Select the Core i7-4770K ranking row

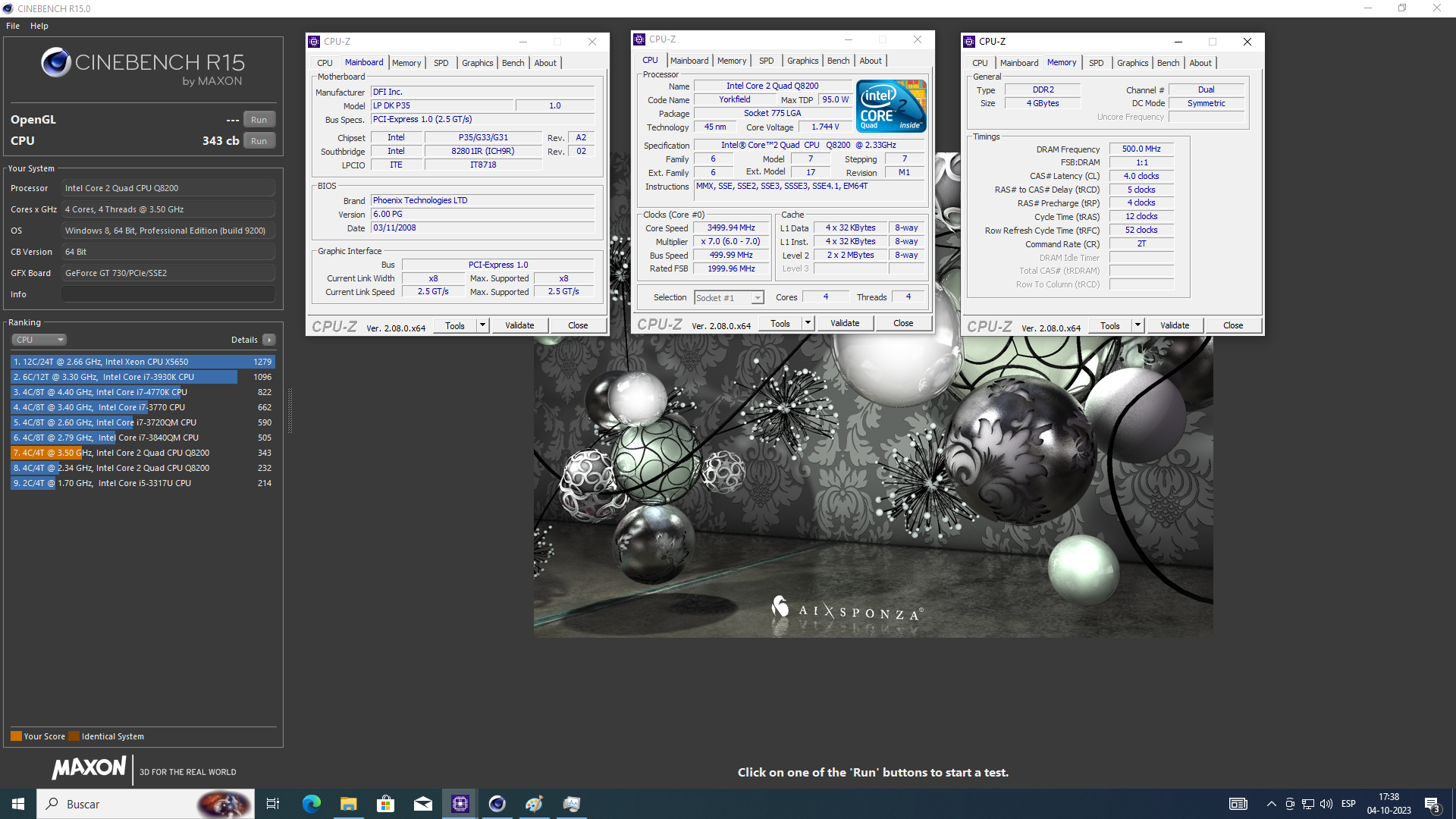143,392
